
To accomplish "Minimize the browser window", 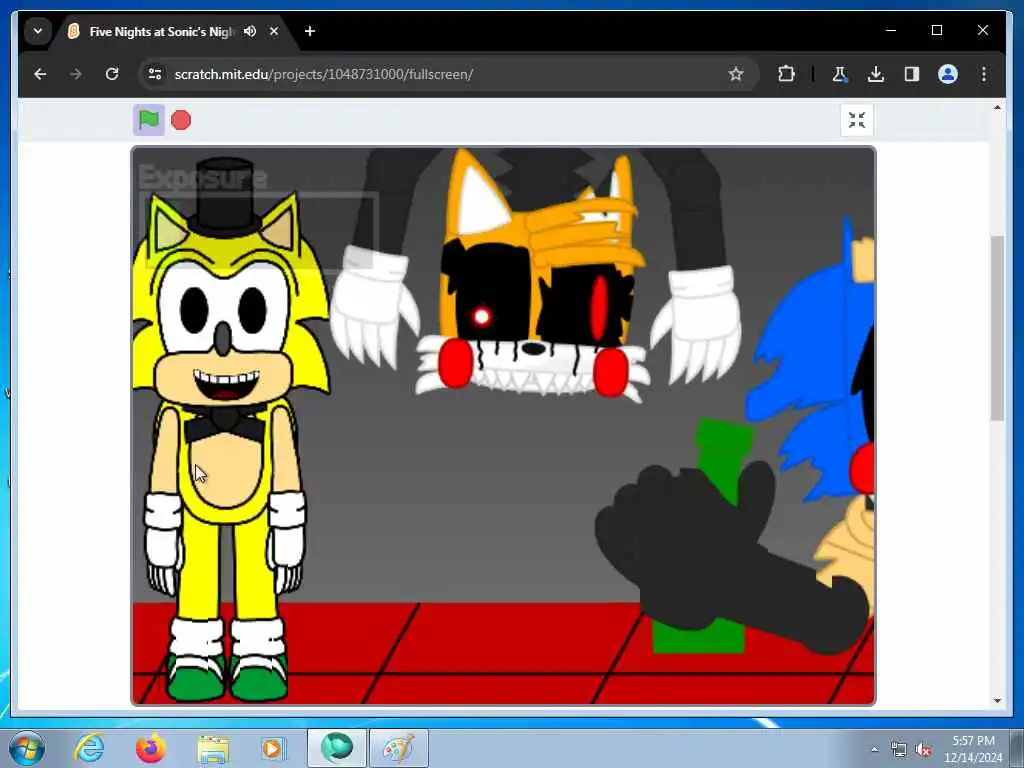I will pyautogui.click(x=891, y=30).
